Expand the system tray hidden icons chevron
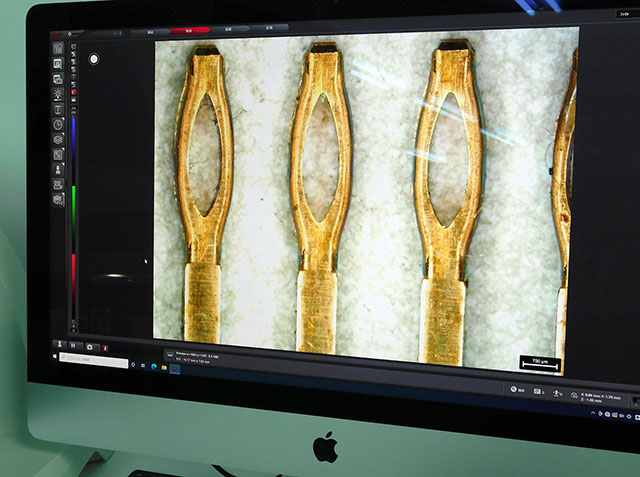 click(x=593, y=413)
